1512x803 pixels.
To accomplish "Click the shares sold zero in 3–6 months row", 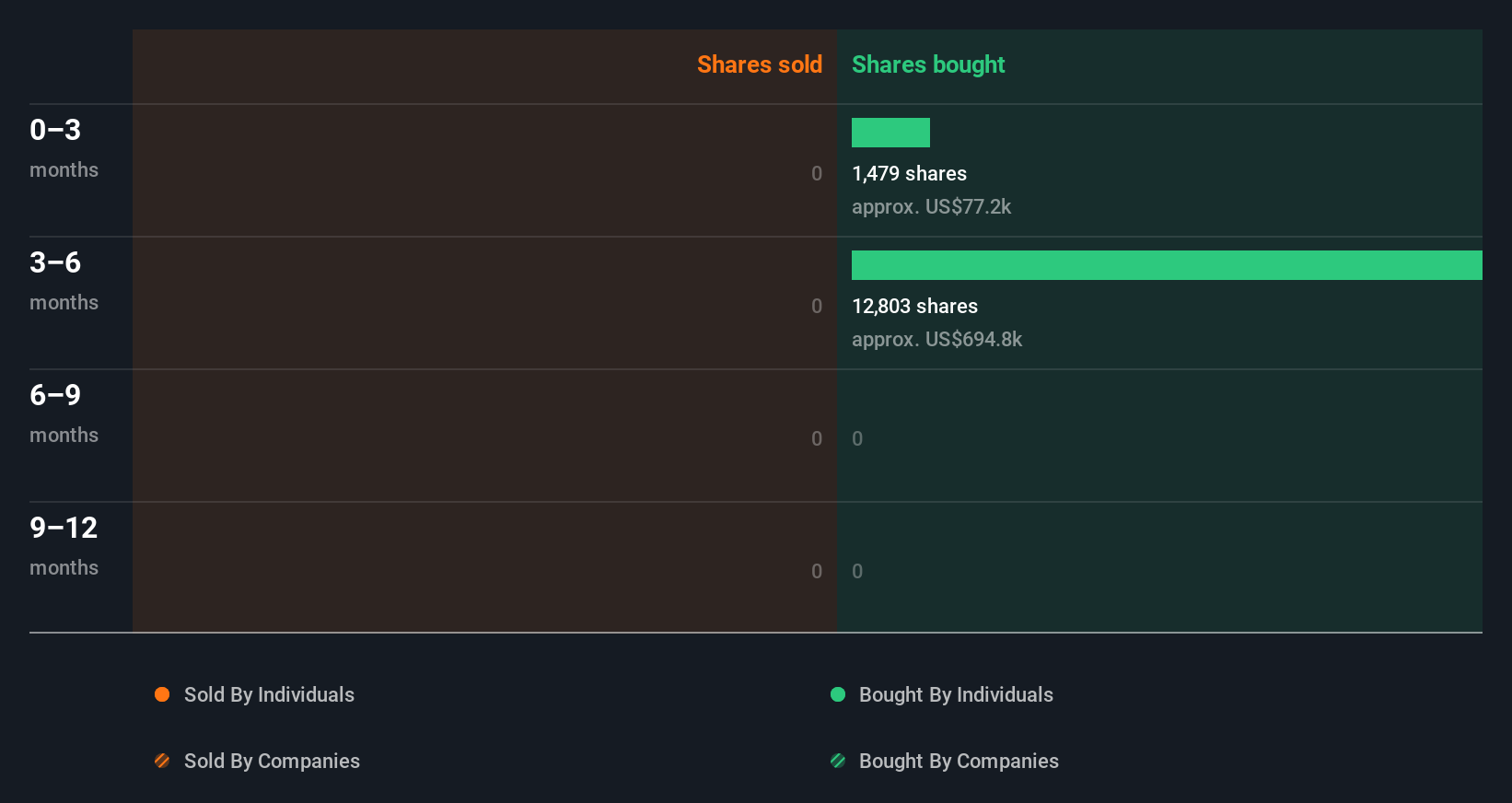I will point(817,306).
